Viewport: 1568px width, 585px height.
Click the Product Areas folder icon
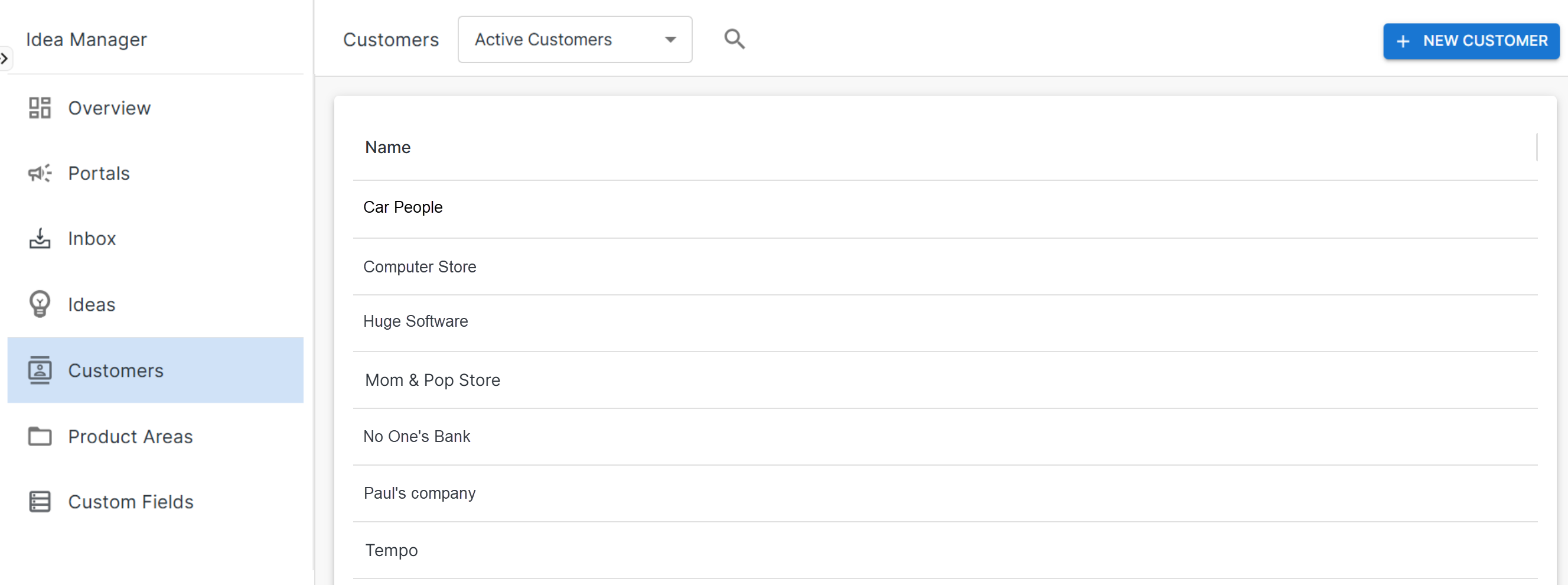point(40,436)
